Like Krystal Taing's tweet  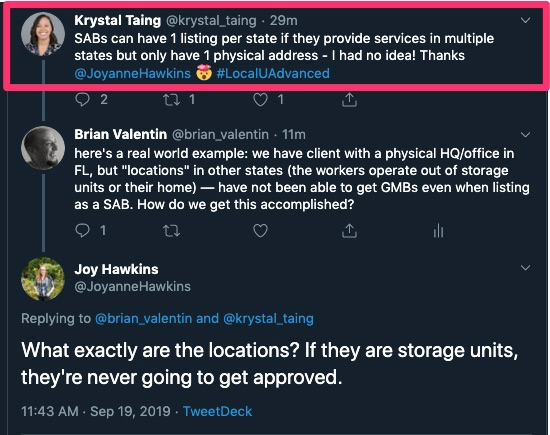[260, 100]
